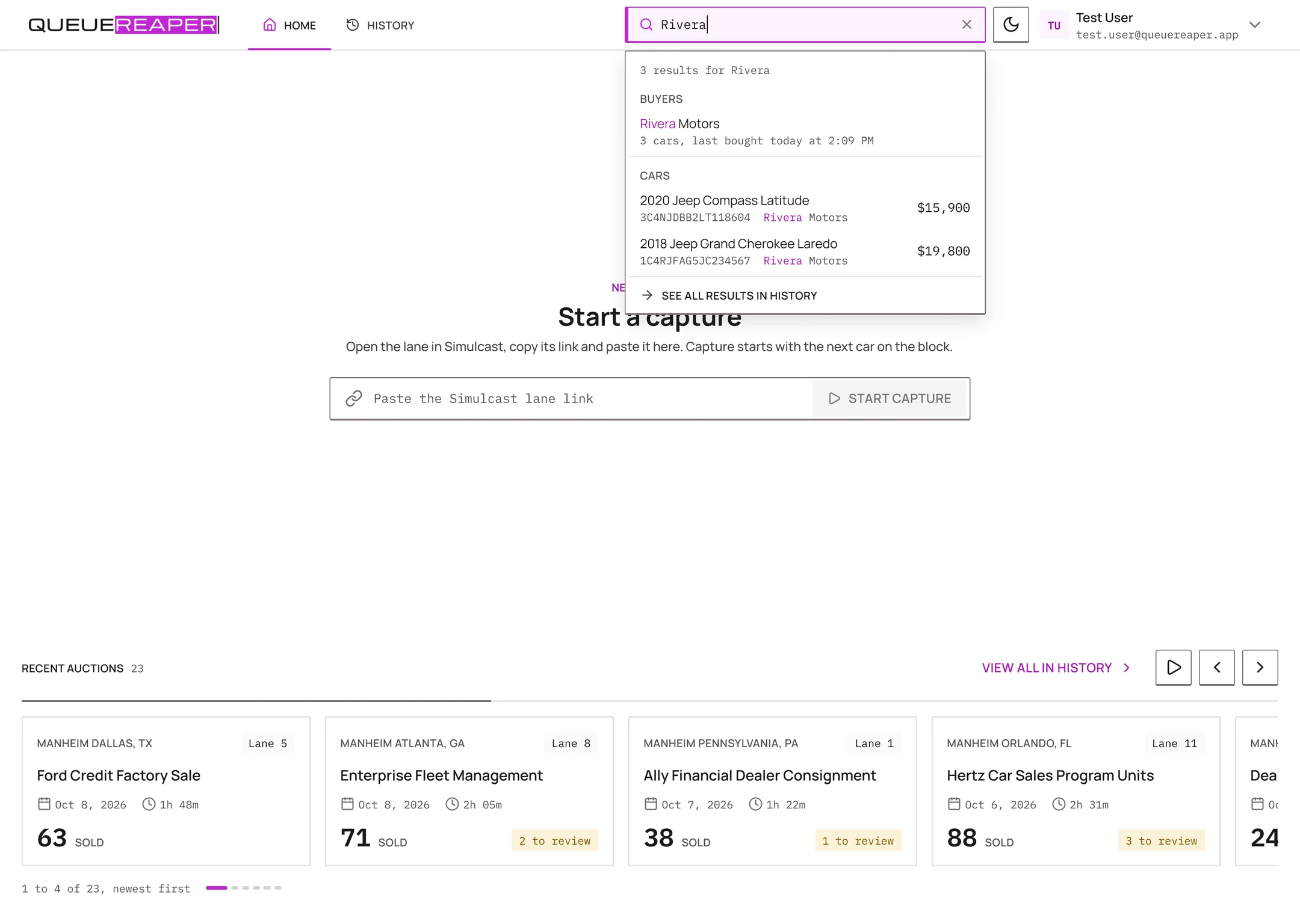The image size is (1300, 924).
Task: Select the 2020 Jeep Compass Latitude result
Action: click(805, 208)
